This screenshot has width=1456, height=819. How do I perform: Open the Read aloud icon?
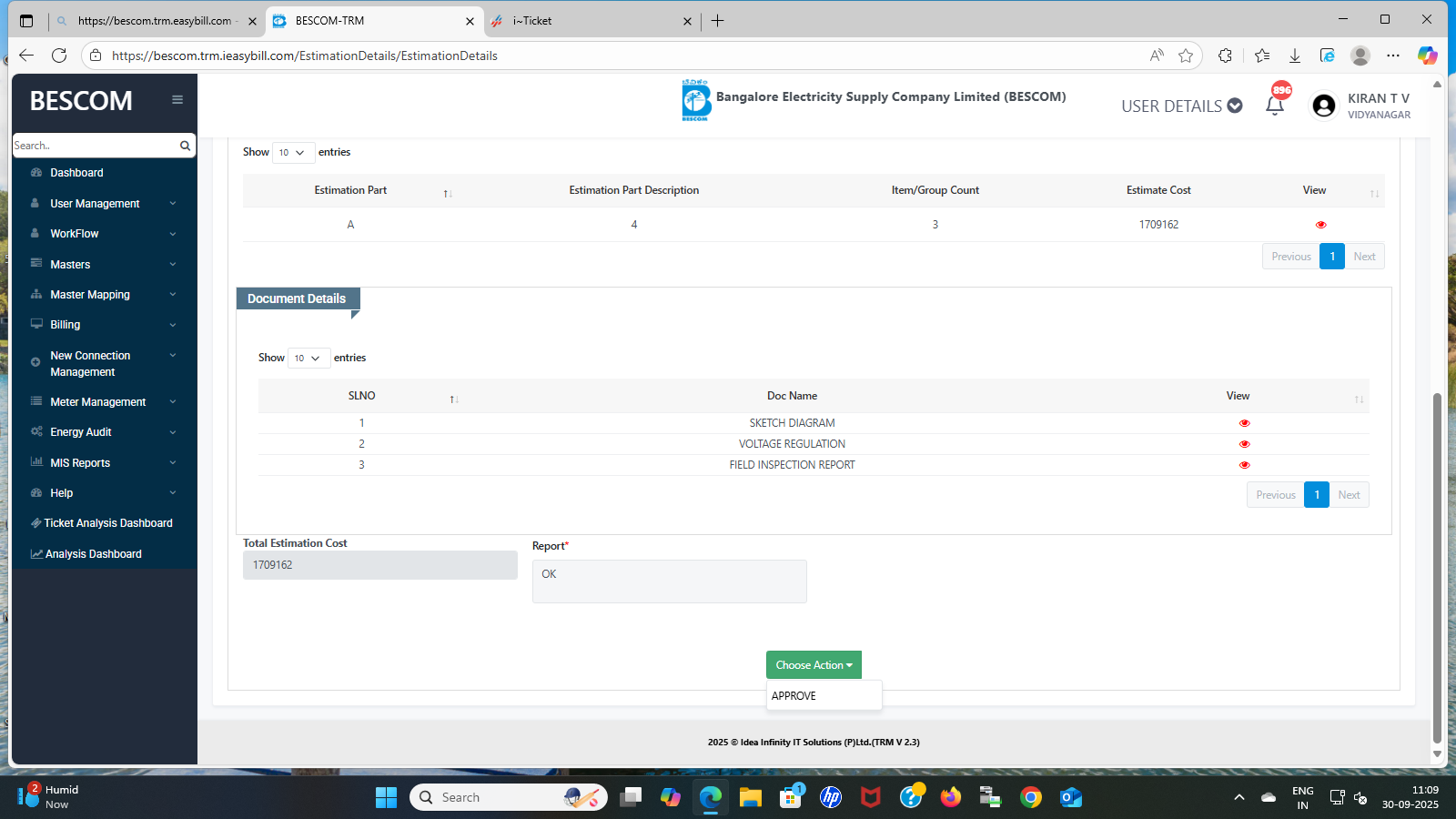point(1157,56)
